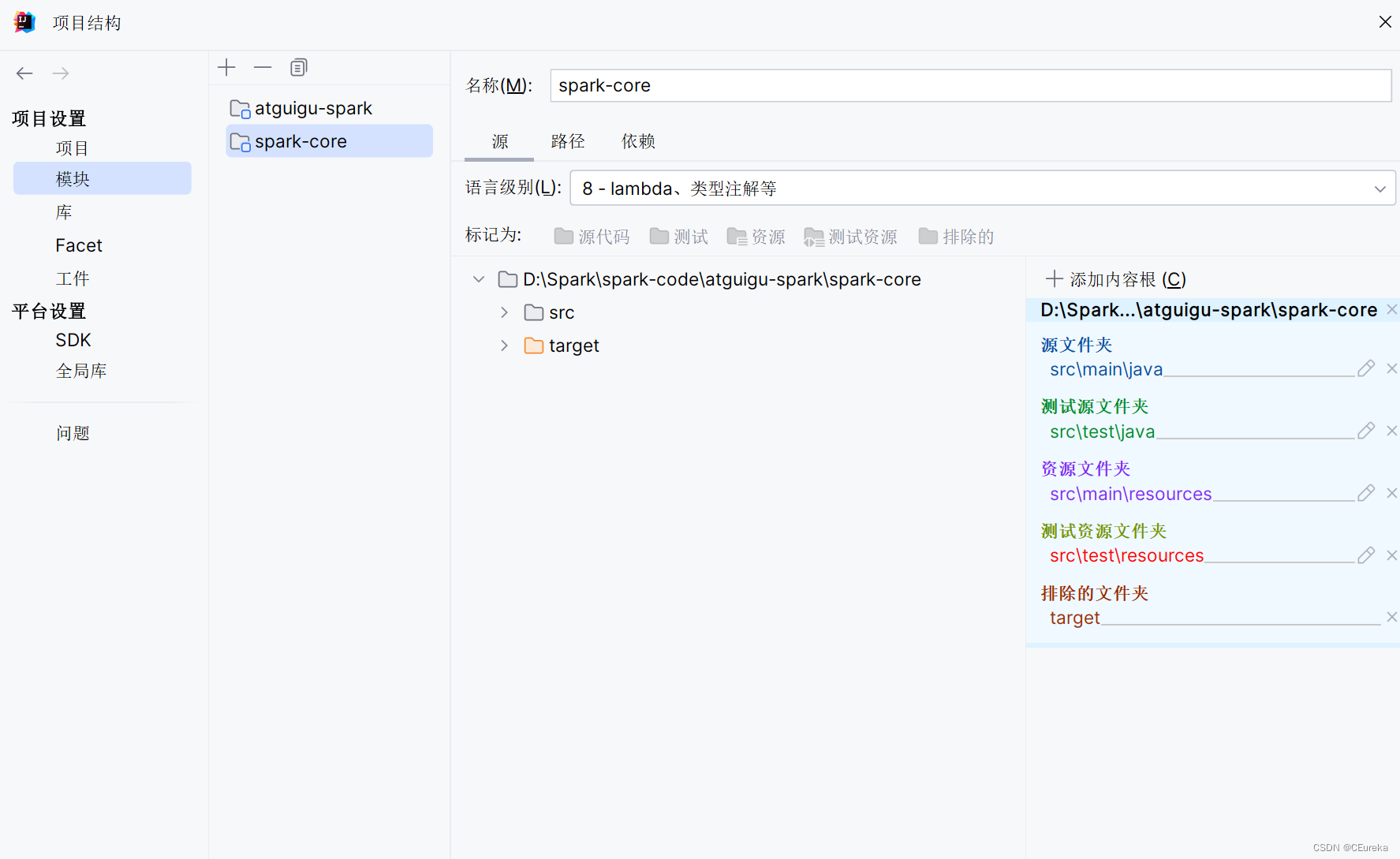Click the IntelliJ IDEA logo icon

point(24,22)
